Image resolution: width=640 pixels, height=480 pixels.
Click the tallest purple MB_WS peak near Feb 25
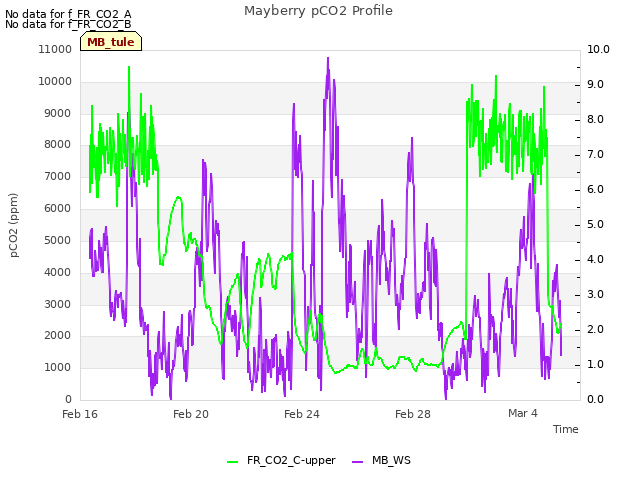coord(328,60)
